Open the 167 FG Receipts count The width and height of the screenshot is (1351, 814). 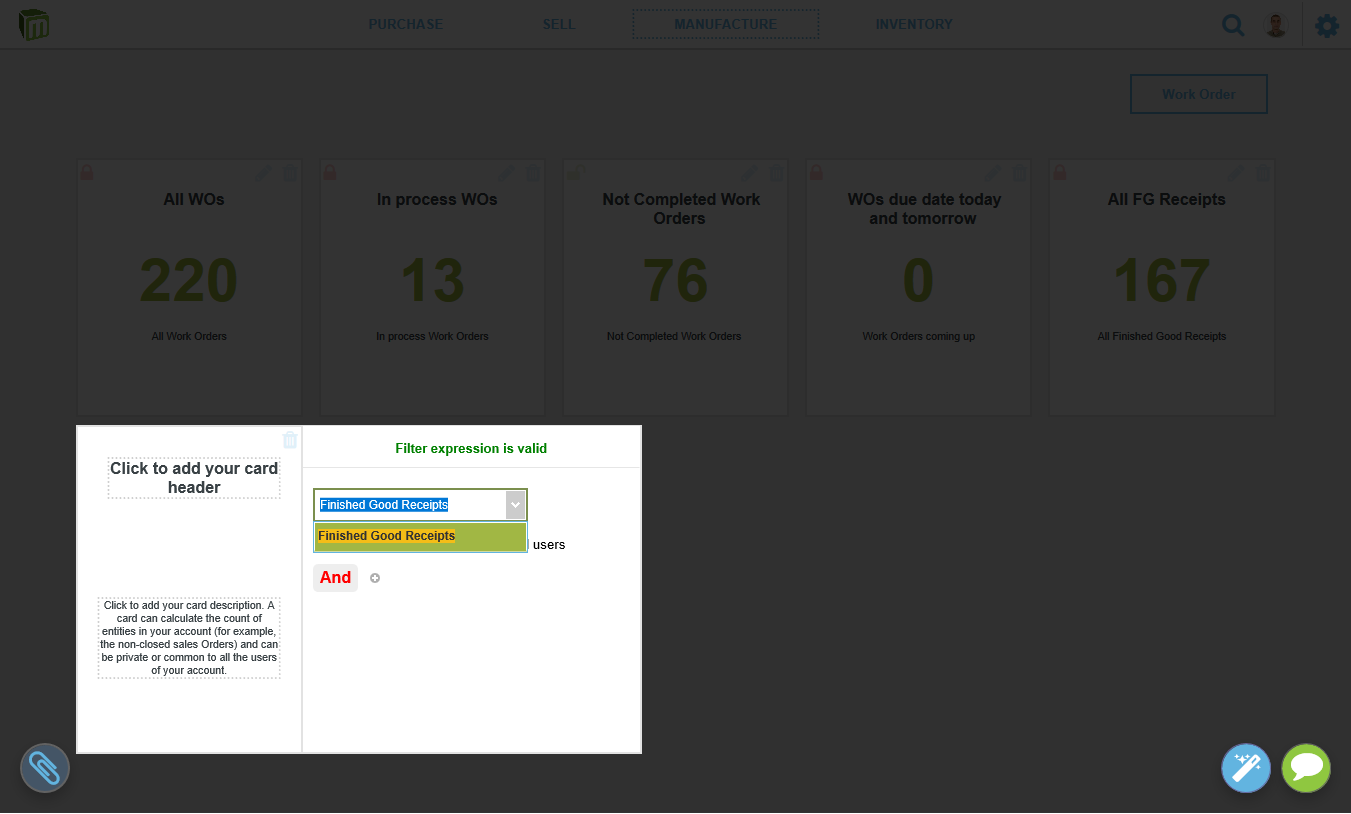1161,280
